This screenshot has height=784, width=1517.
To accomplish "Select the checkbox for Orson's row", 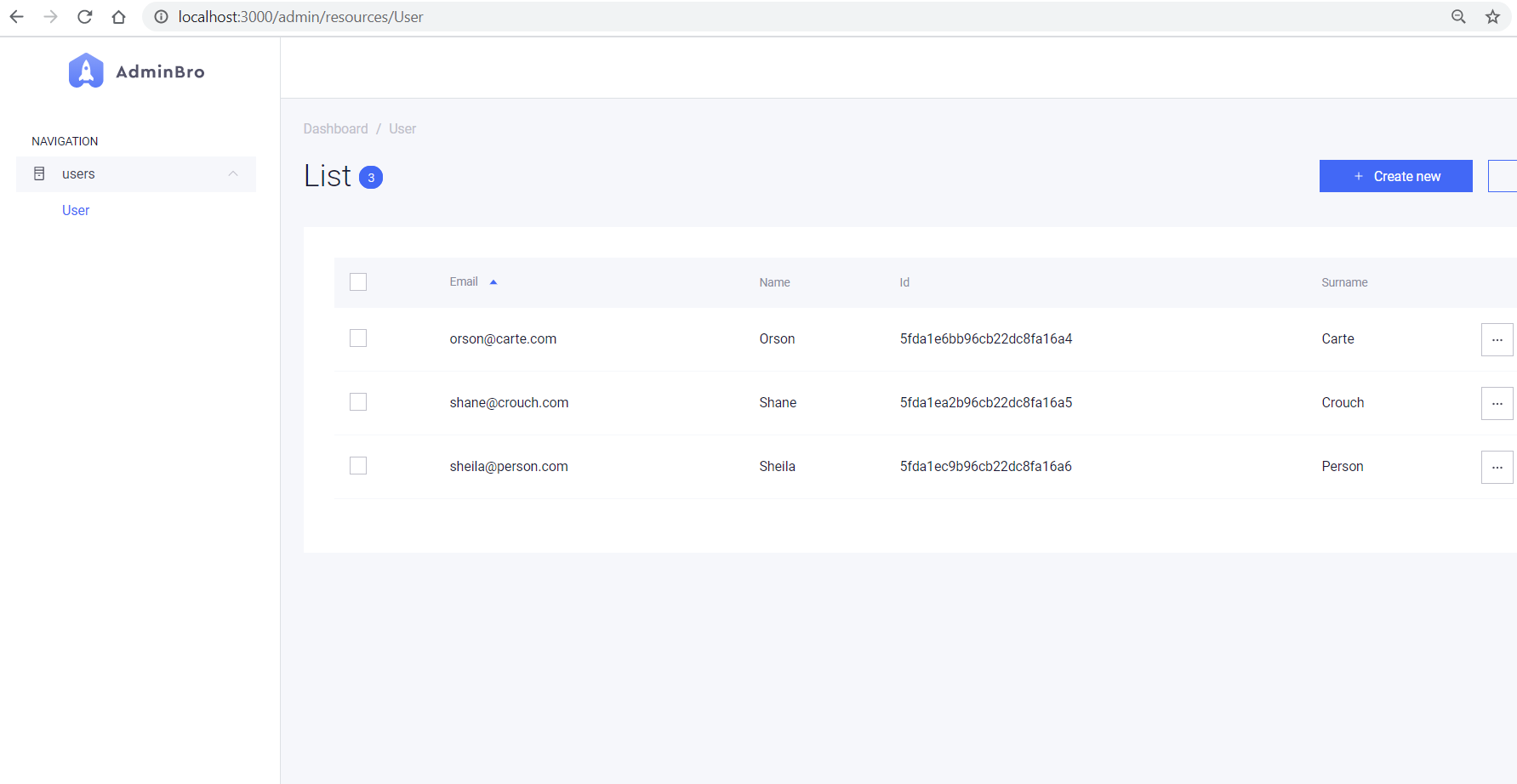I will 357,338.
